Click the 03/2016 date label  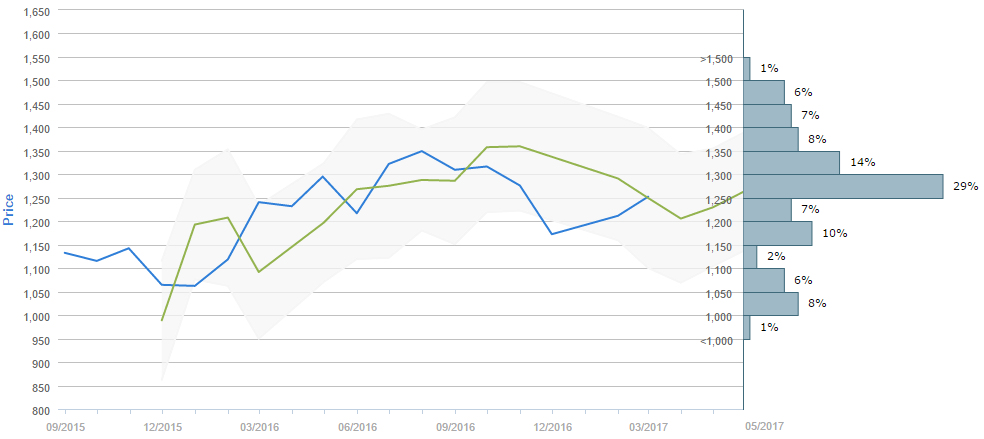[x=259, y=425]
